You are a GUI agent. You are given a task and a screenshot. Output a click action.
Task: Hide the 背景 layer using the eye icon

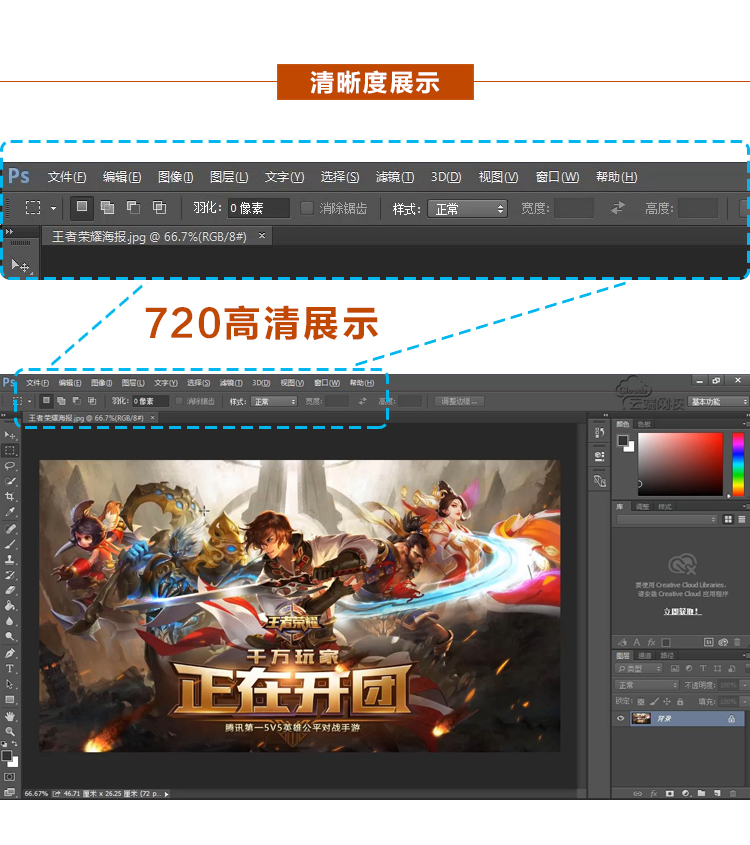point(620,719)
